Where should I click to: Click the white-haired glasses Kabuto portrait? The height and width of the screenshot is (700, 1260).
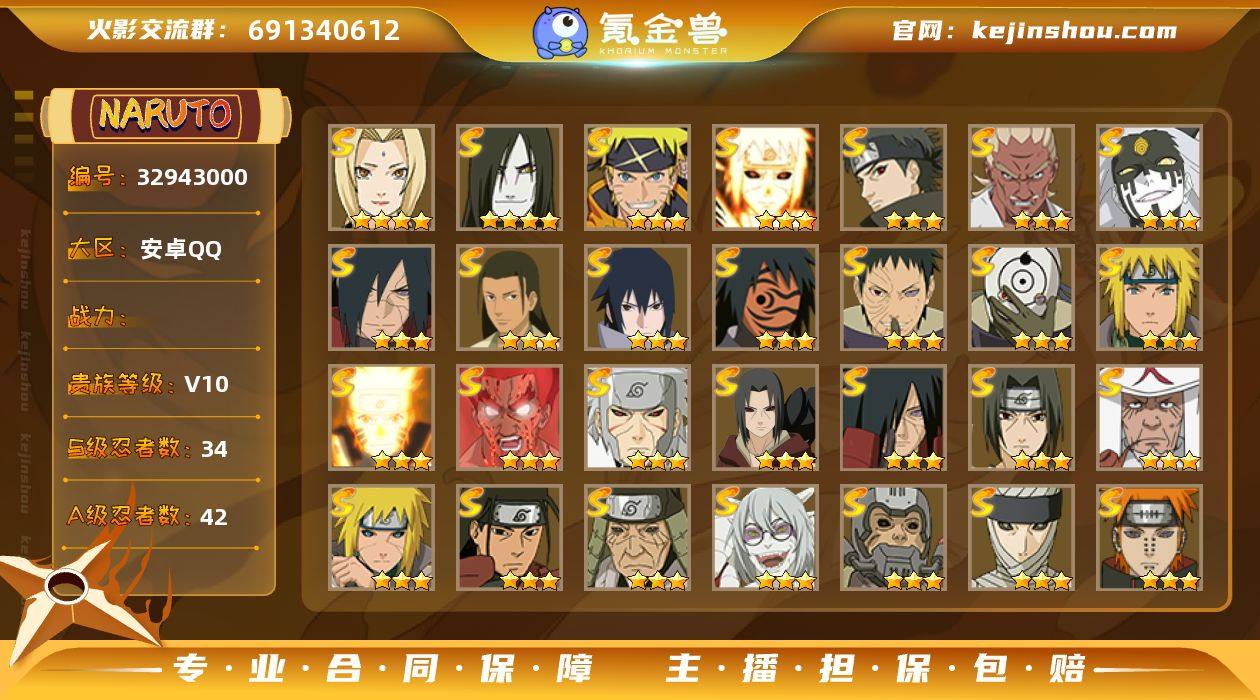point(766,538)
